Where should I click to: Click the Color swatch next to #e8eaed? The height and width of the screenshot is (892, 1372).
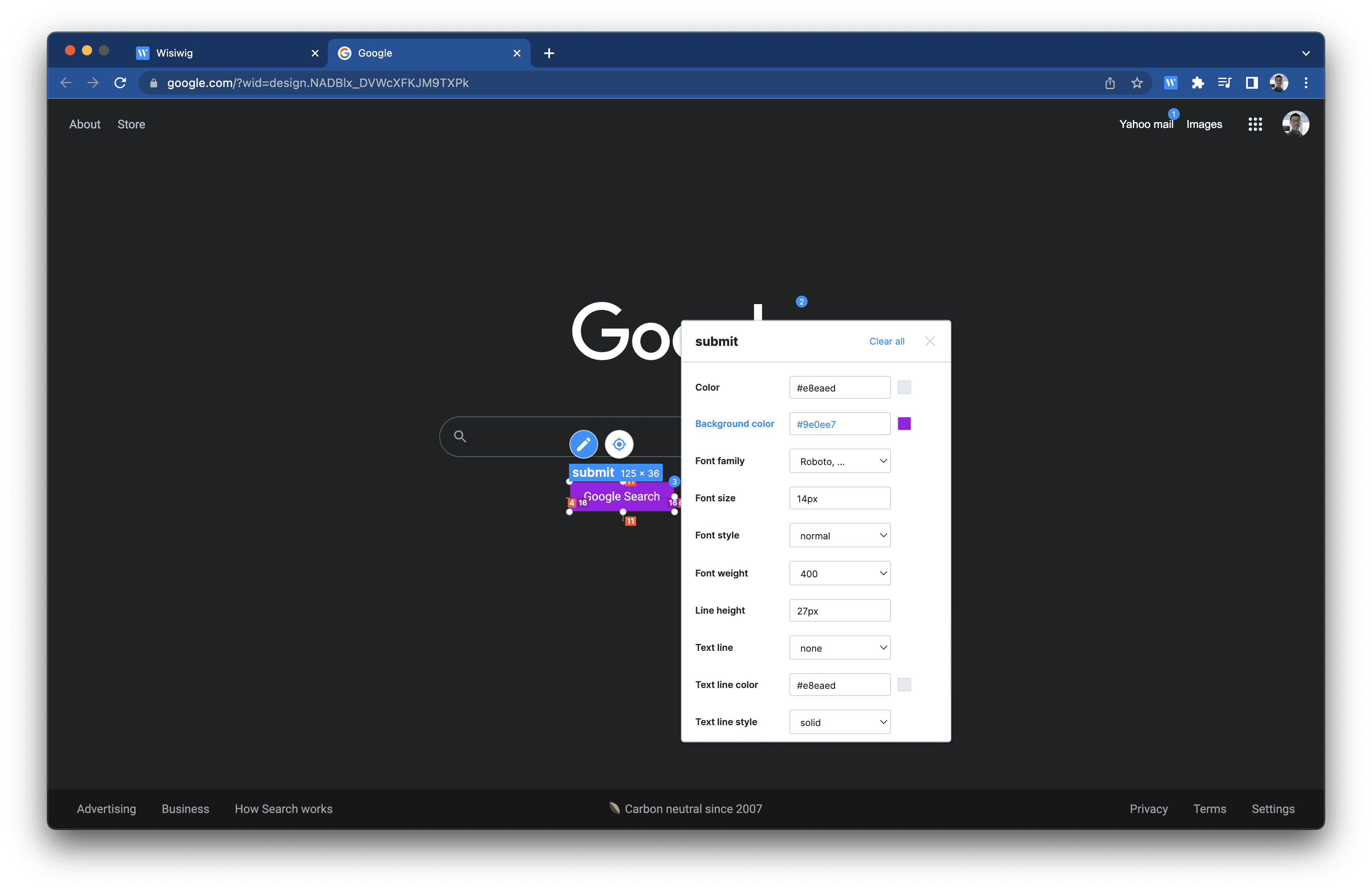click(x=904, y=387)
